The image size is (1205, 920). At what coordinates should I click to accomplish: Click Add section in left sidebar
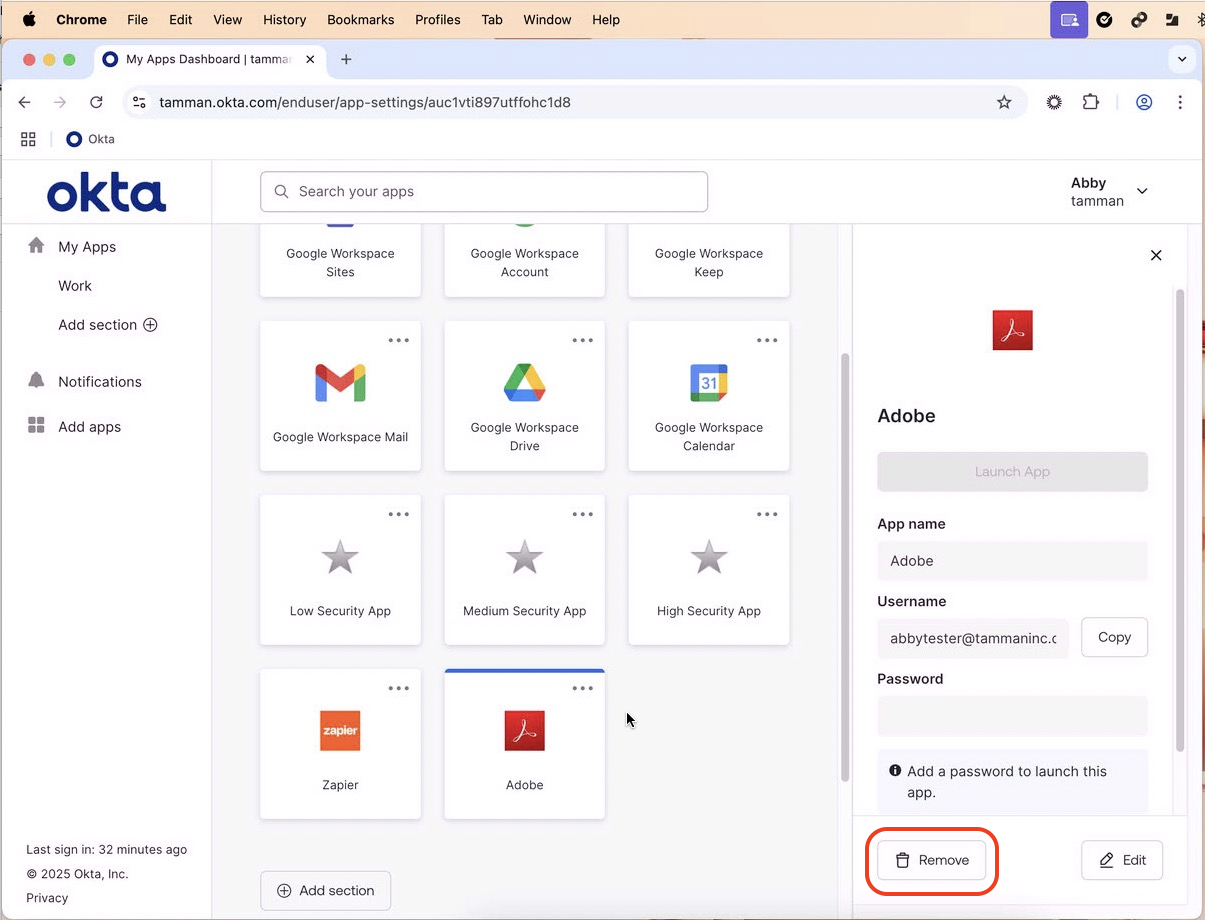pyautogui.click(x=108, y=325)
